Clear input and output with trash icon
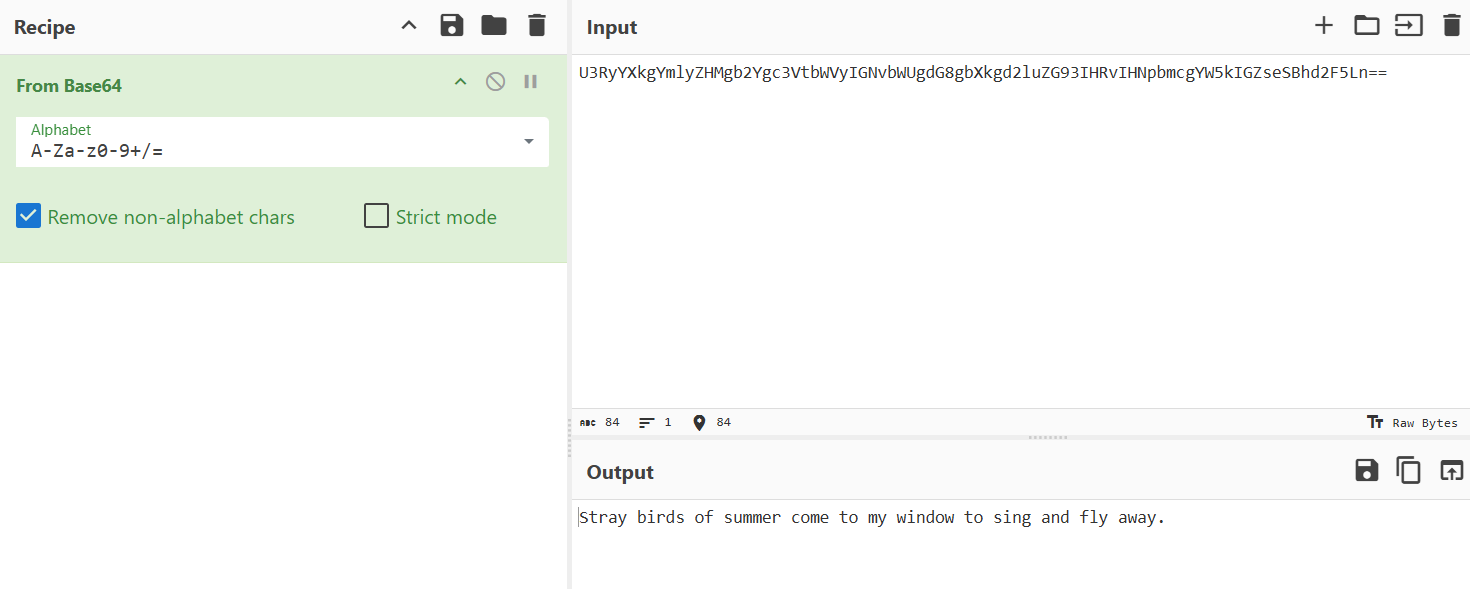This screenshot has height=589, width=1470. tap(1451, 26)
